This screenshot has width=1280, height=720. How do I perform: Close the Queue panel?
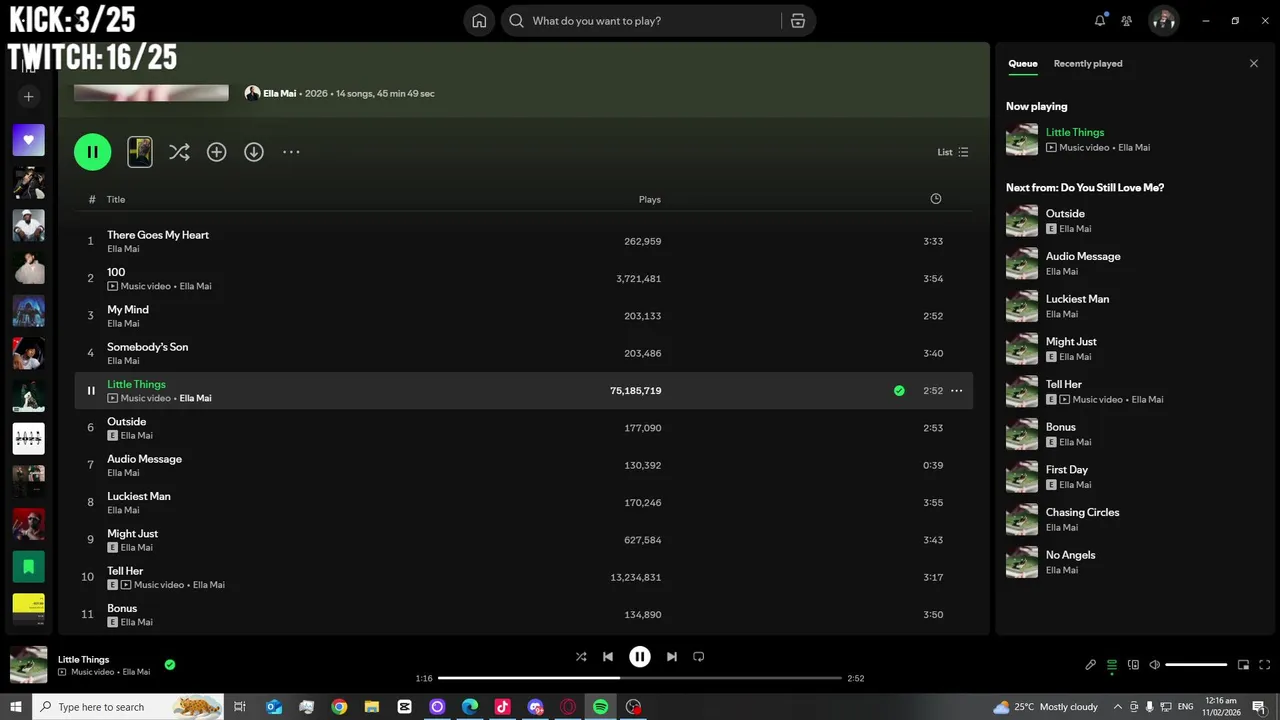tap(1254, 63)
